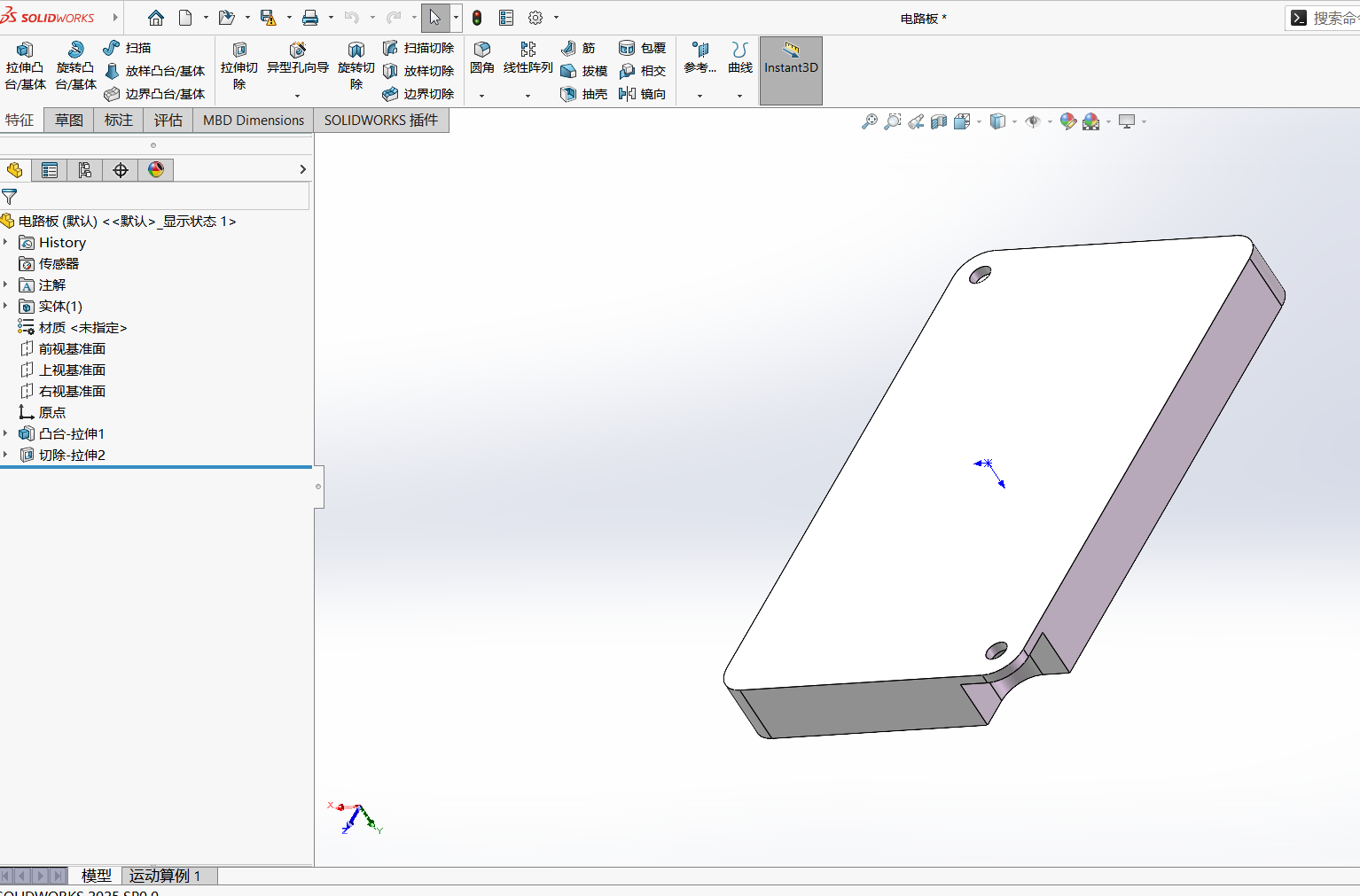This screenshot has height=896, width=1360.
Task: Expand the 注解 (Annotations) node
Action: click(5, 284)
